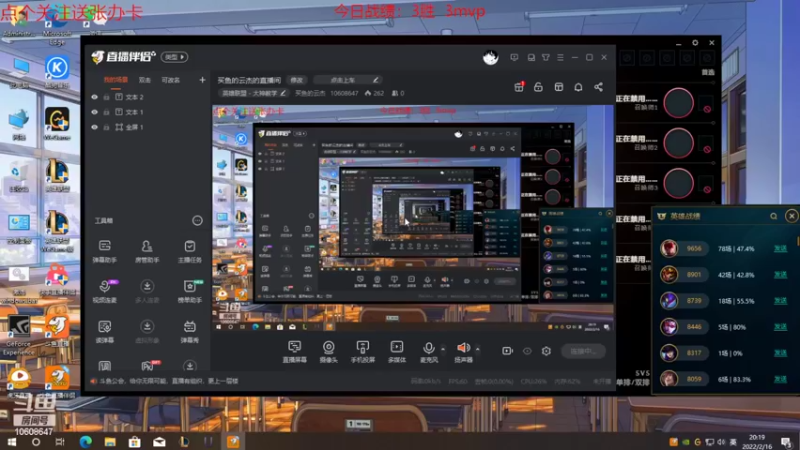Add 直播屏幕 screen capture source
Viewport: 800px width, 450px height.
pyautogui.click(x=294, y=352)
